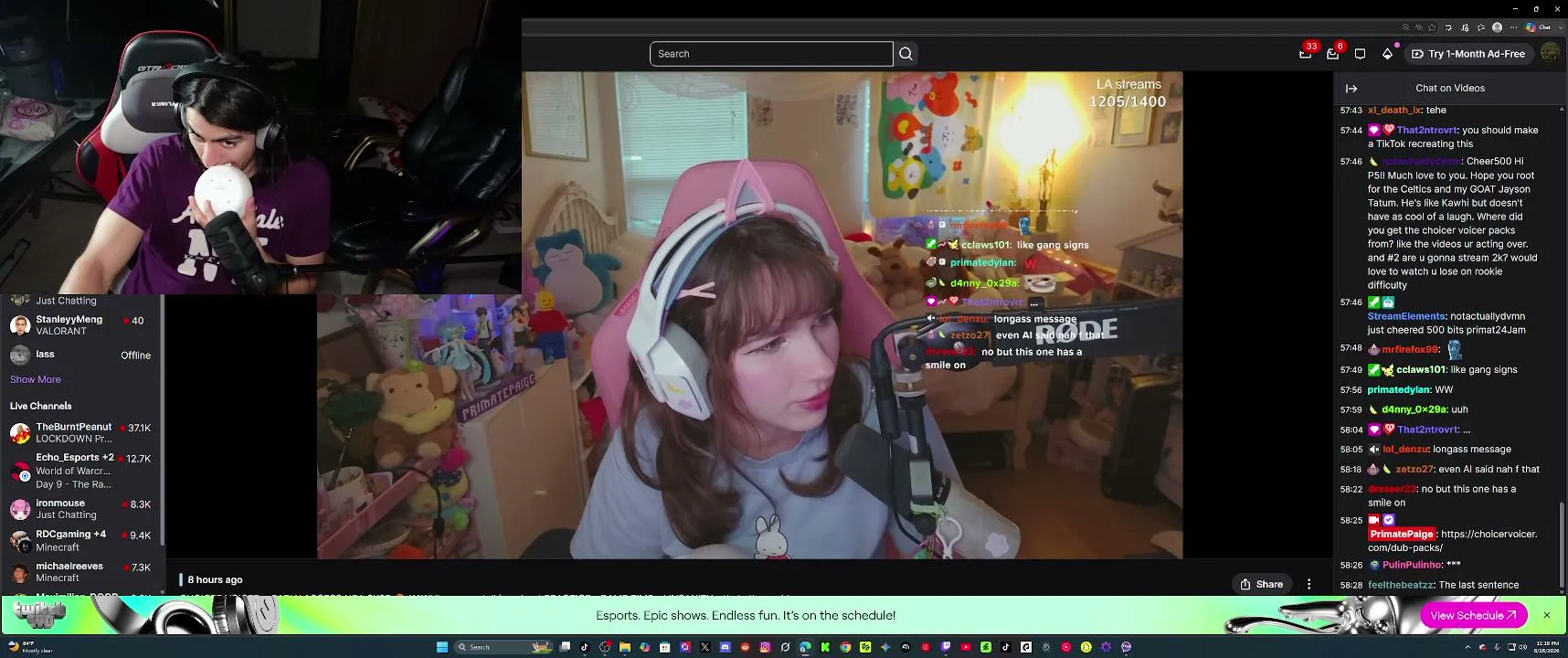Expand the Copilot Chat dropdown arrow

(1559, 27)
